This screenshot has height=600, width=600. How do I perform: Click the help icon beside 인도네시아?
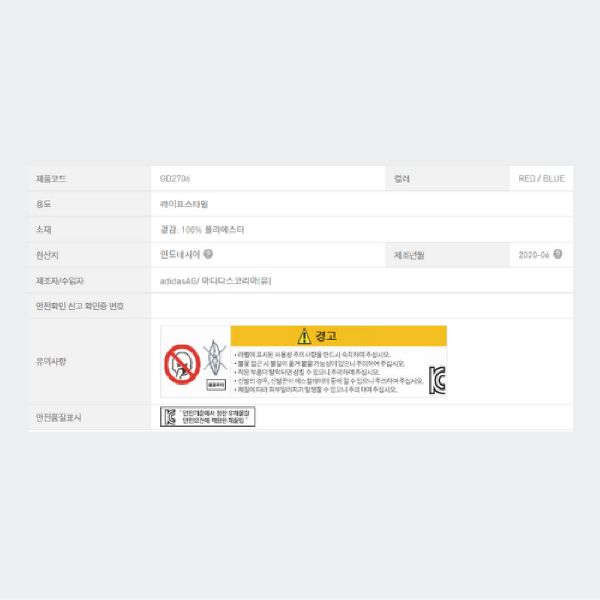pyautogui.click(x=208, y=254)
